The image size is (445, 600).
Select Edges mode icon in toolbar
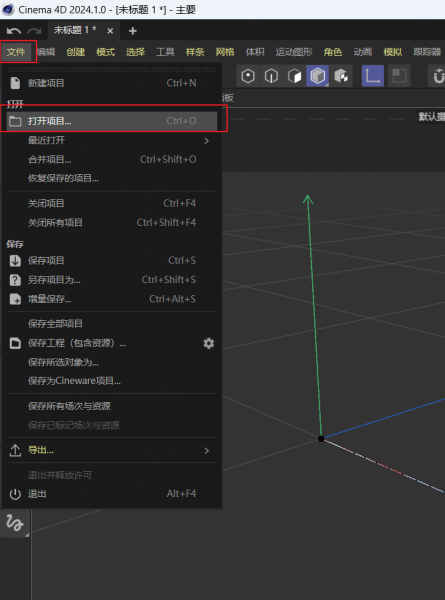coord(271,76)
